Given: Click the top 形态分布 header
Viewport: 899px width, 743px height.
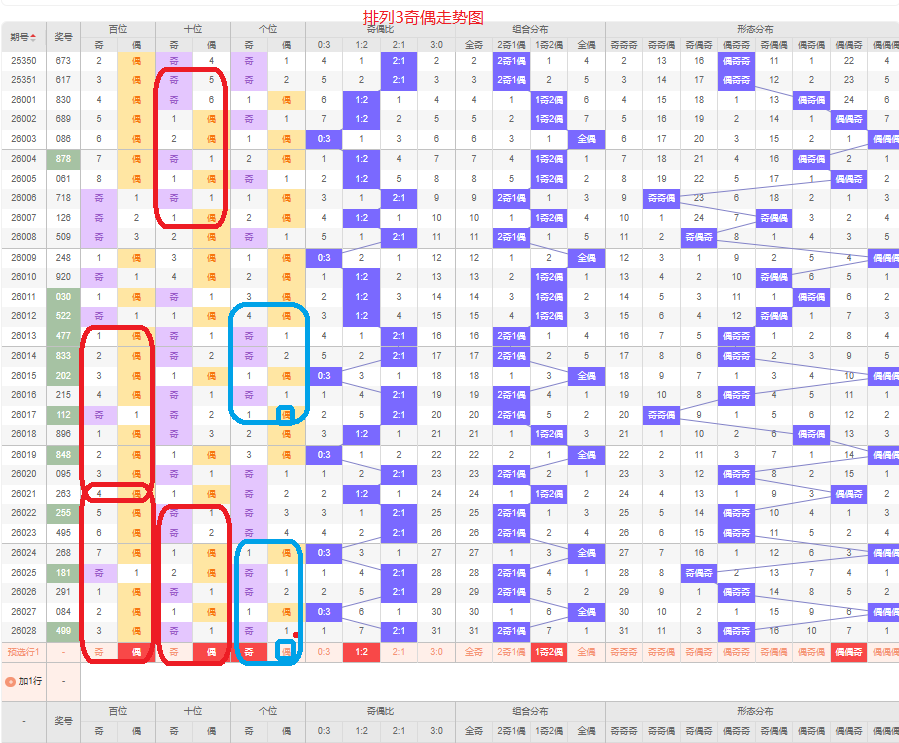Looking at the screenshot, I should pos(755,29).
